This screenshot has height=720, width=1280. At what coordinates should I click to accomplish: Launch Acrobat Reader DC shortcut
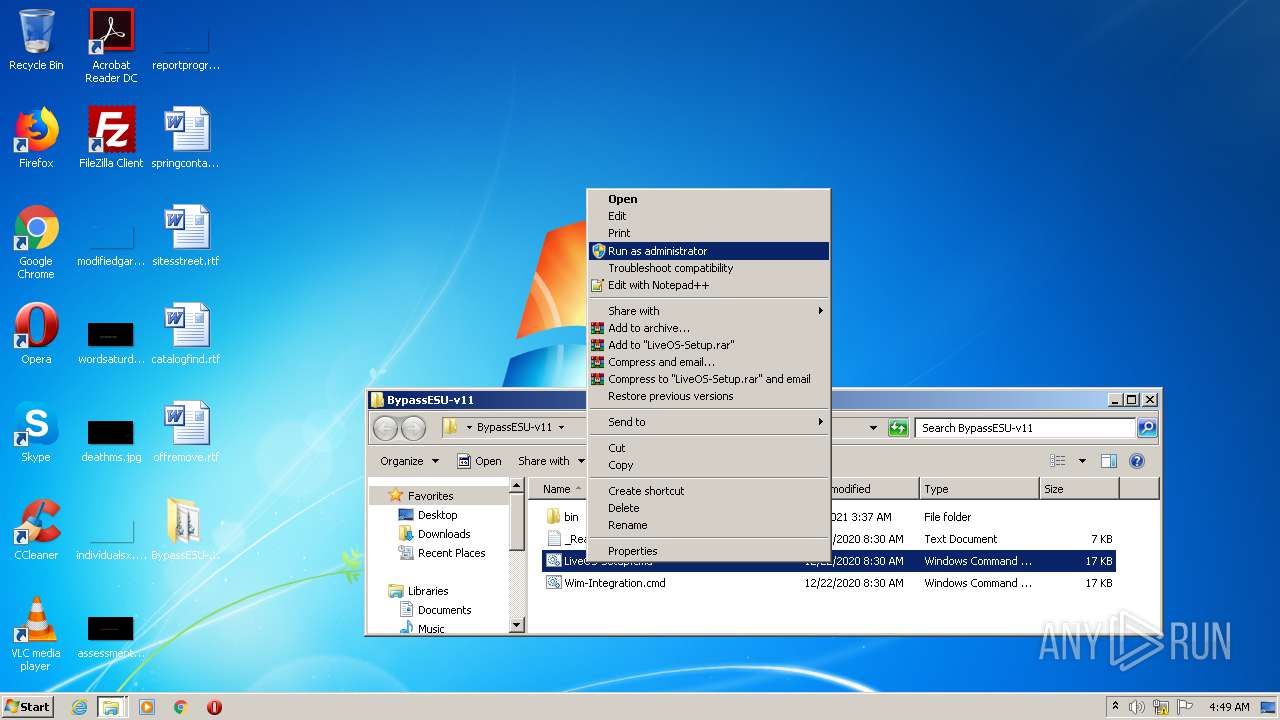111,45
